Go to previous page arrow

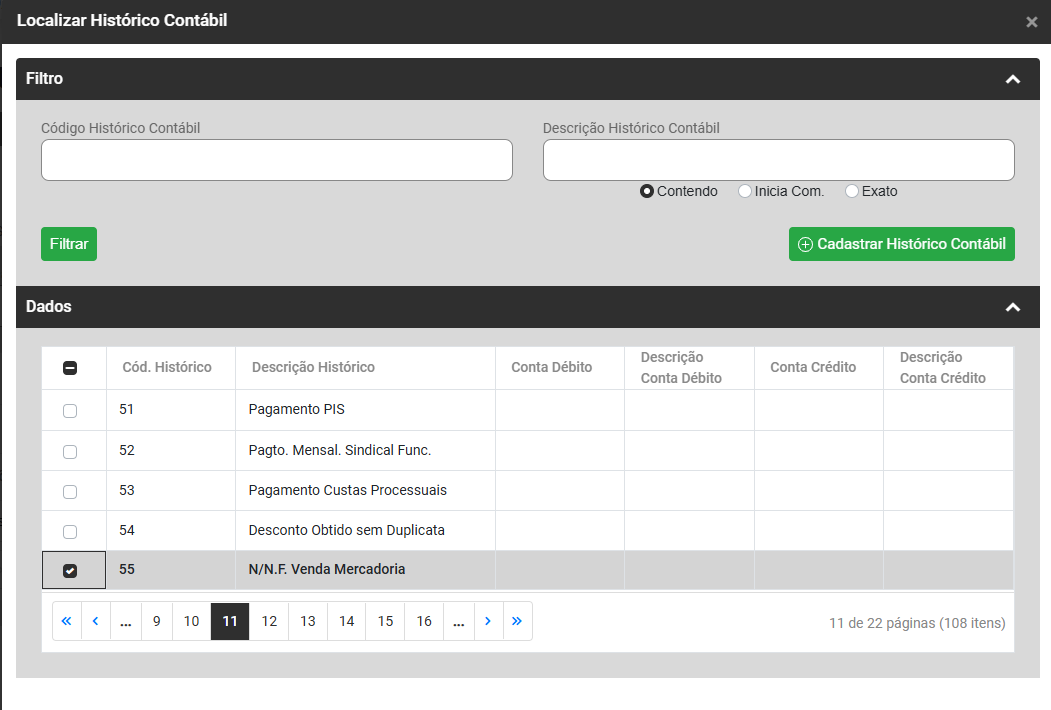[95, 621]
